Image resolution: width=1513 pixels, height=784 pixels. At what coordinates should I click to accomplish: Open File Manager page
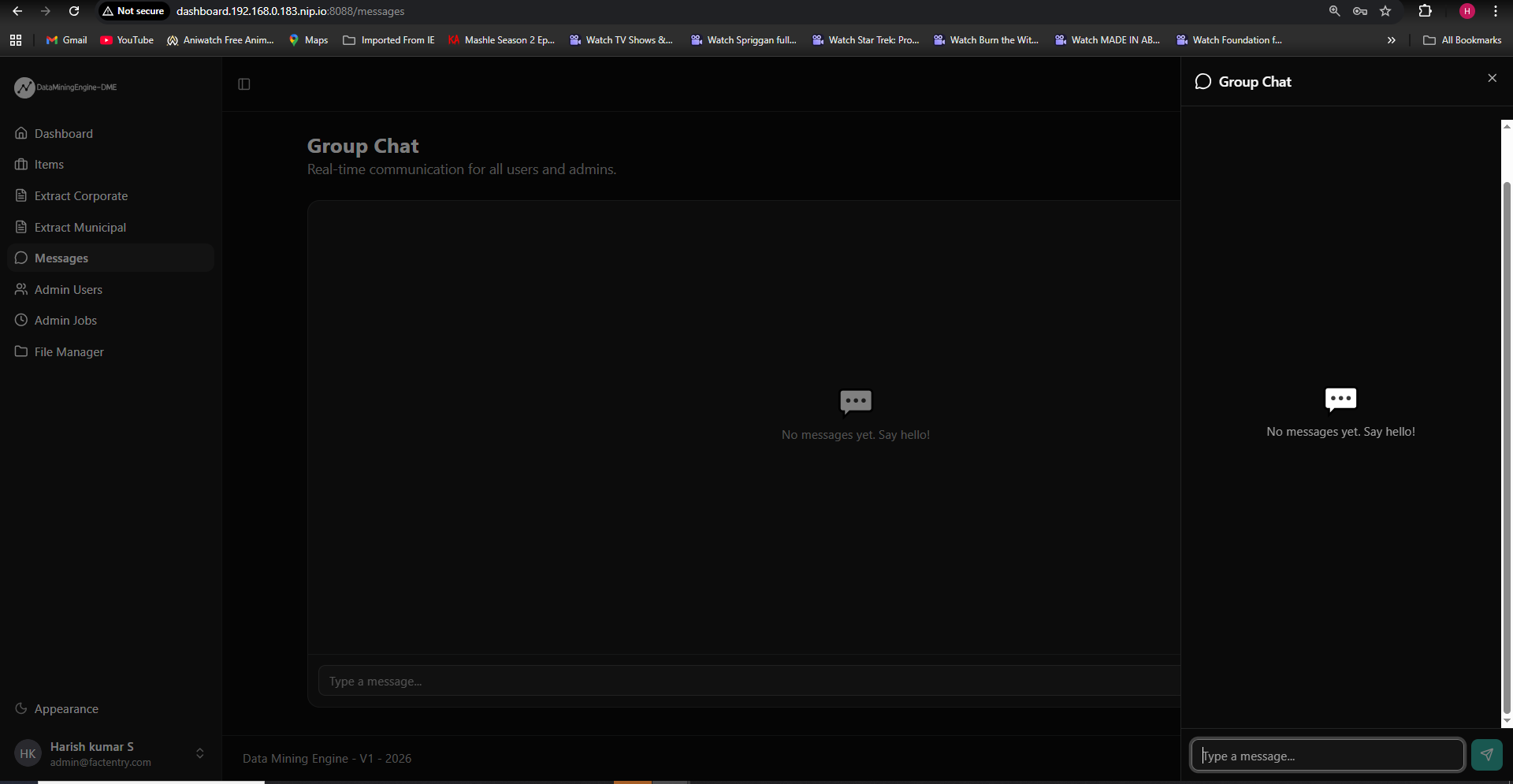coord(110,351)
